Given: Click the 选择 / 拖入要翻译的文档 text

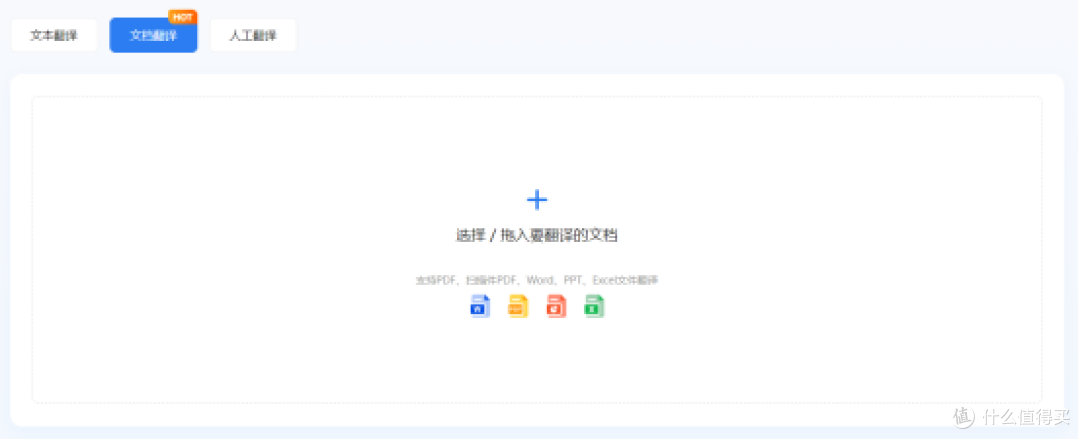Looking at the screenshot, I should point(537,235).
